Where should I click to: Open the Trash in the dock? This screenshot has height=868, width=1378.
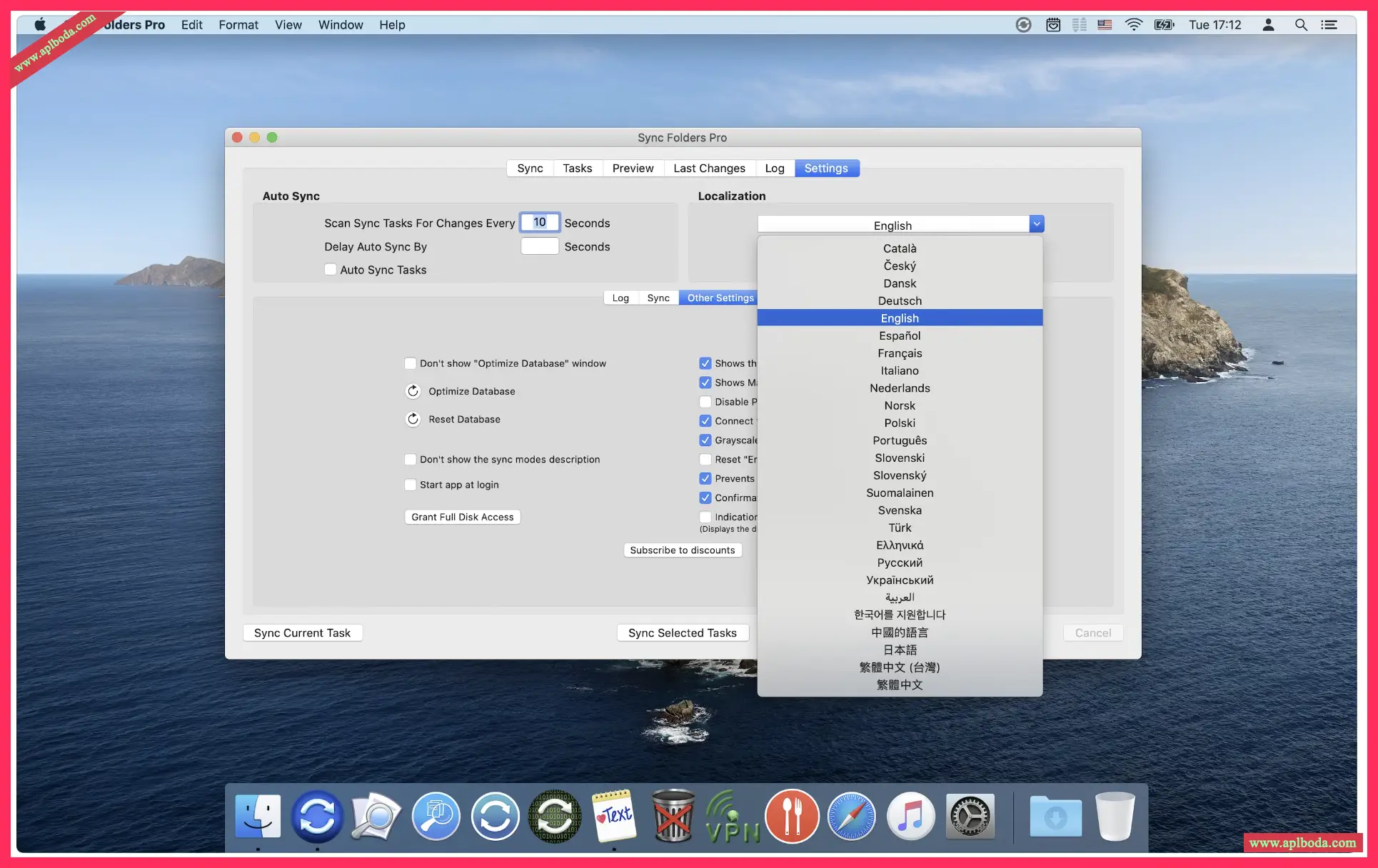pos(1115,816)
